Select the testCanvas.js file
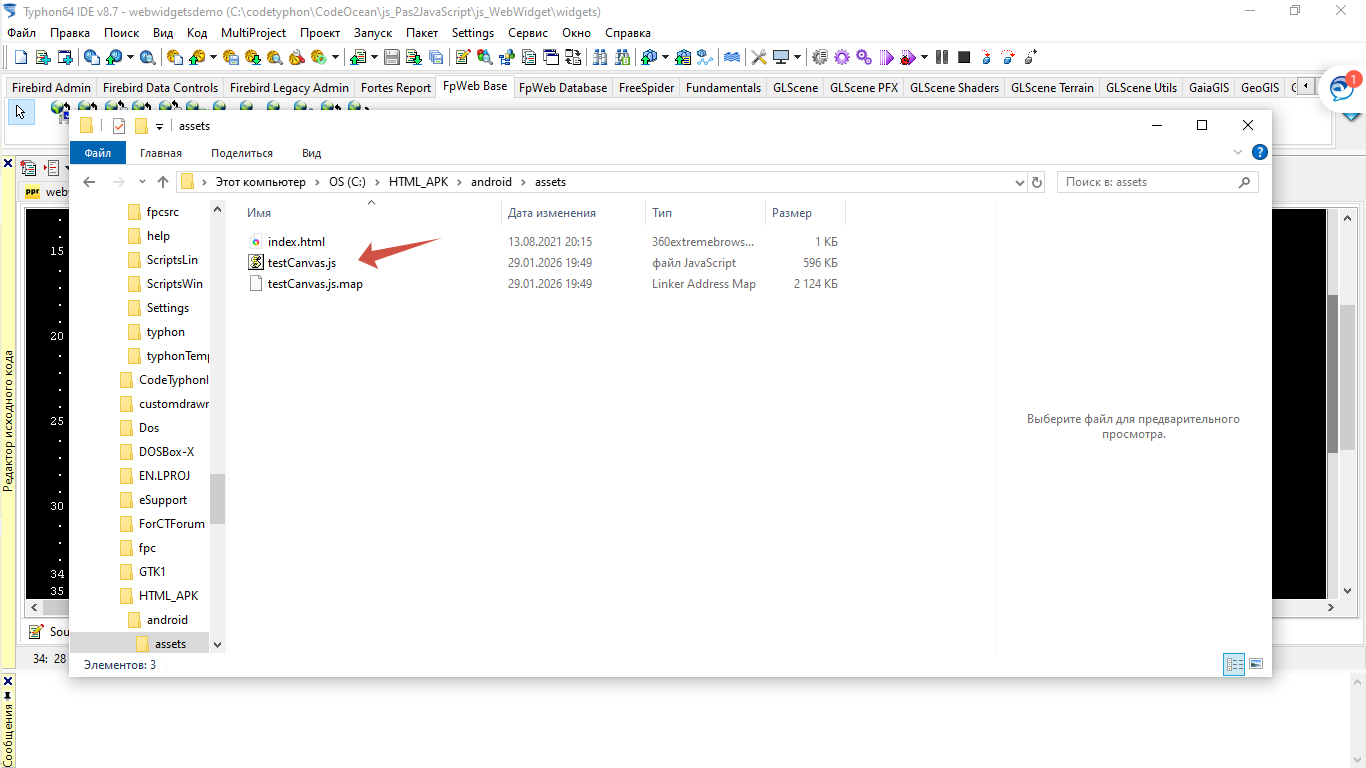1366x768 pixels. (x=301, y=263)
